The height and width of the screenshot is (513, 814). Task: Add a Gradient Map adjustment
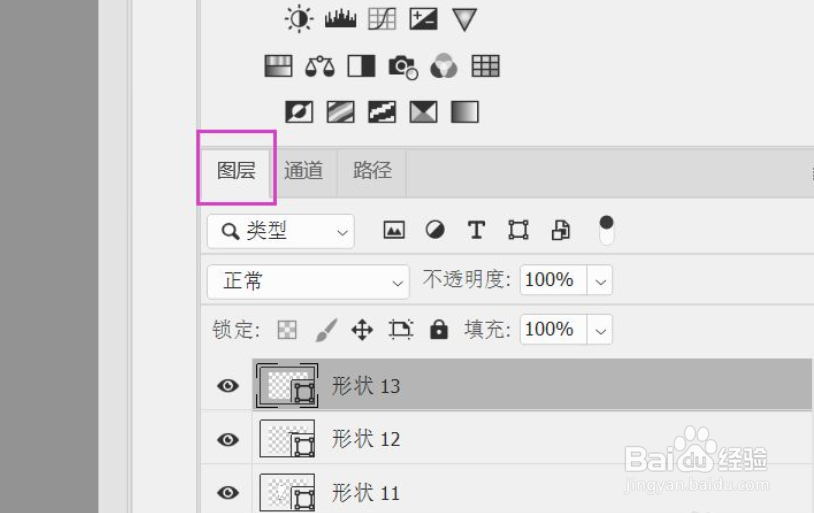[465, 112]
